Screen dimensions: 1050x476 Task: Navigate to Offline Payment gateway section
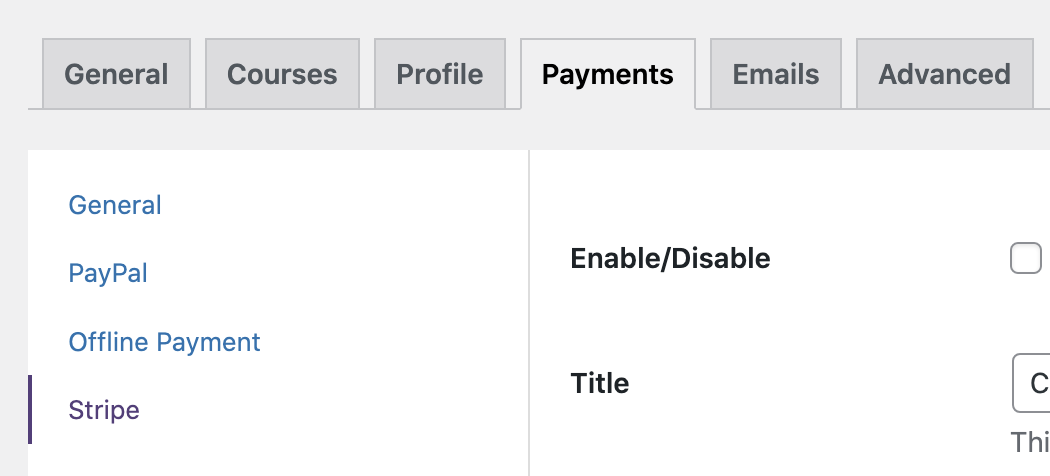164,342
